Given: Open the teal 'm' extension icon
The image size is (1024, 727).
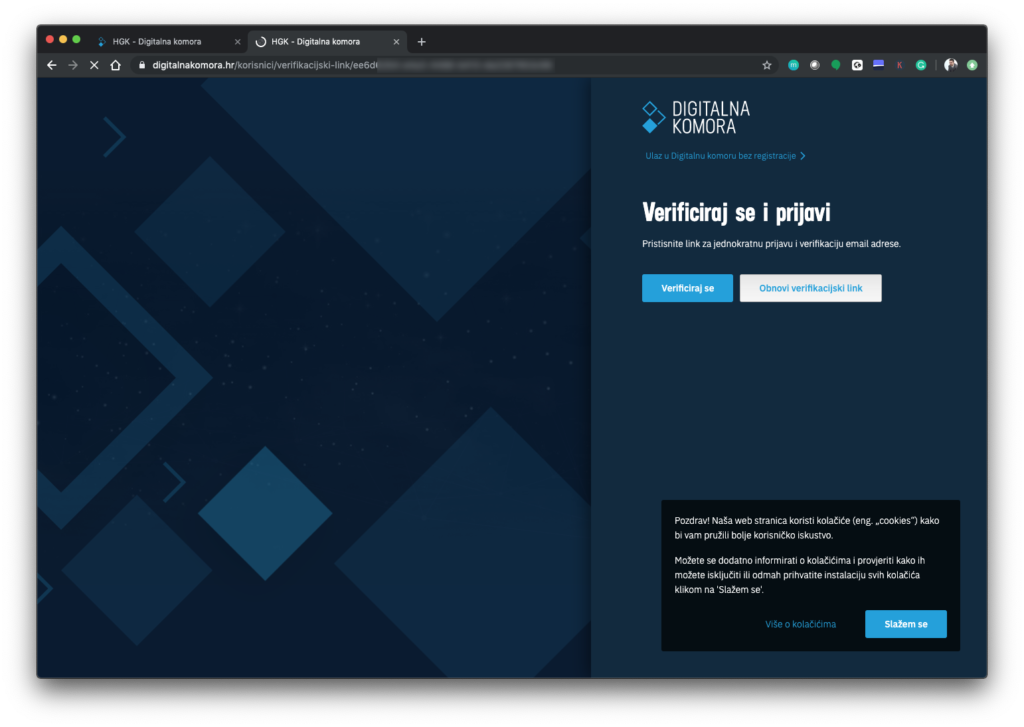Looking at the screenshot, I should (x=793, y=65).
